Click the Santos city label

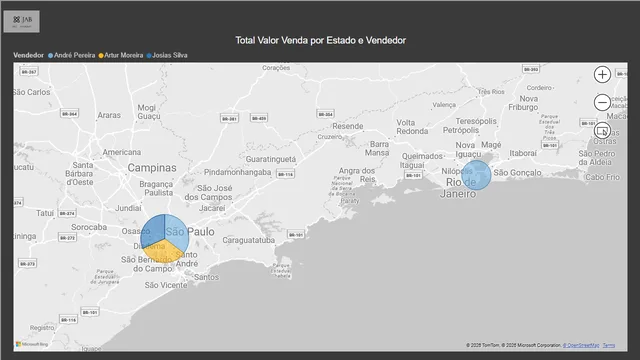coord(206,277)
